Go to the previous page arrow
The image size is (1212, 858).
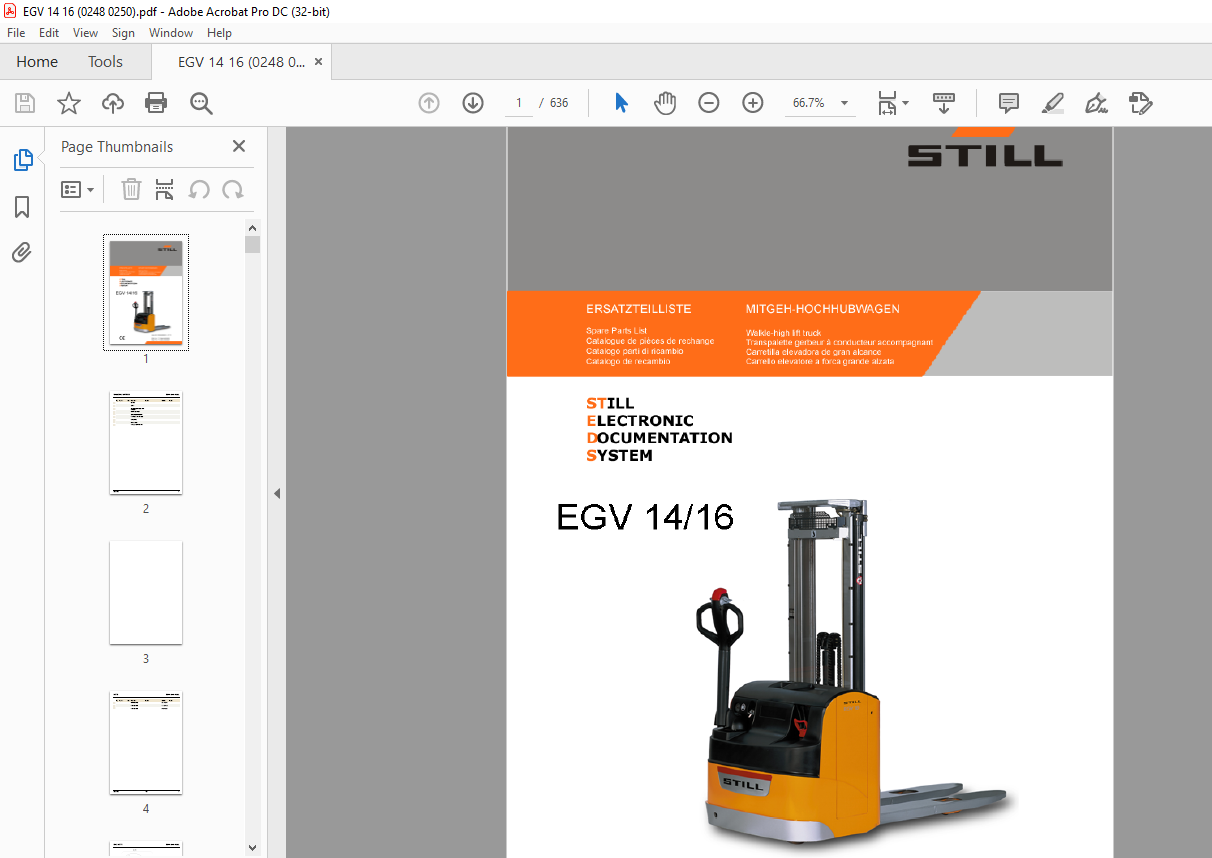[x=429, y=103]
